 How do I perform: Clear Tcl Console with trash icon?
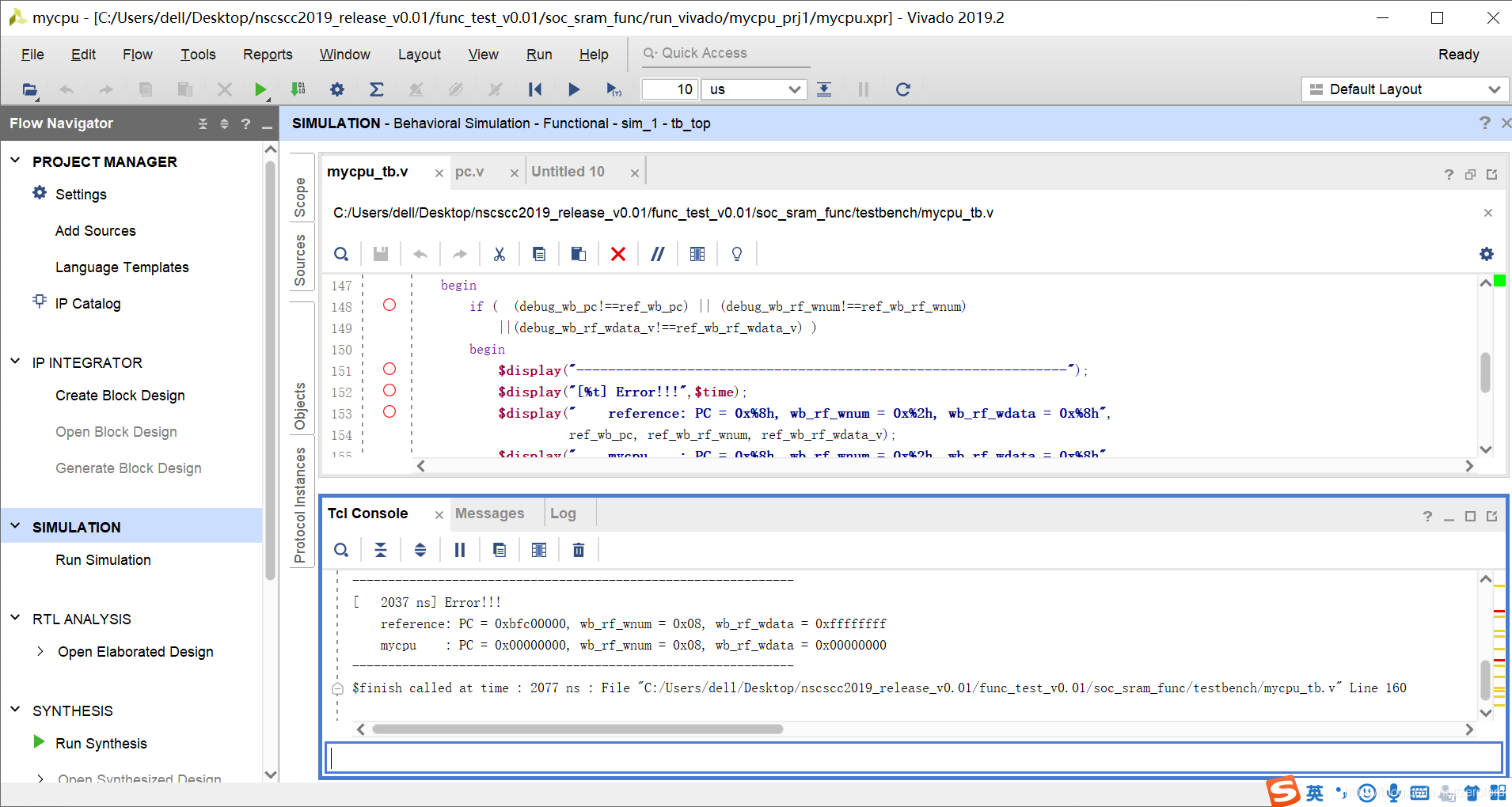(579, 550)
